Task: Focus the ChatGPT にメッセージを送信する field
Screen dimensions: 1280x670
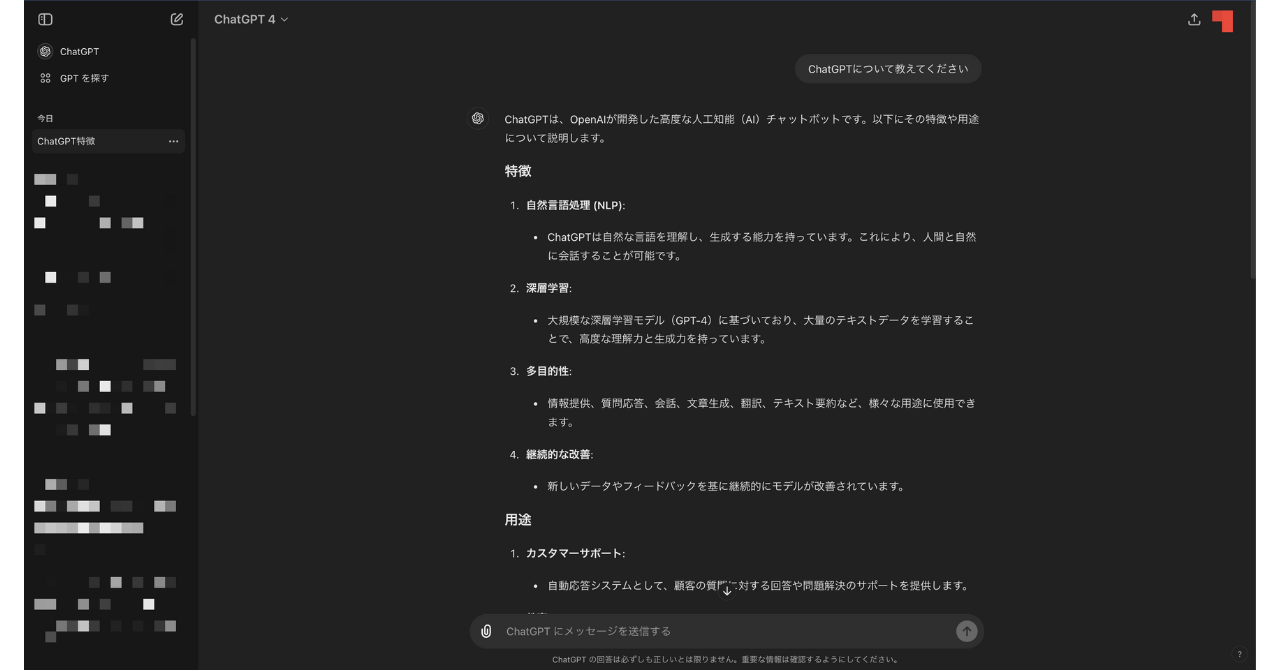Action: 720,631
